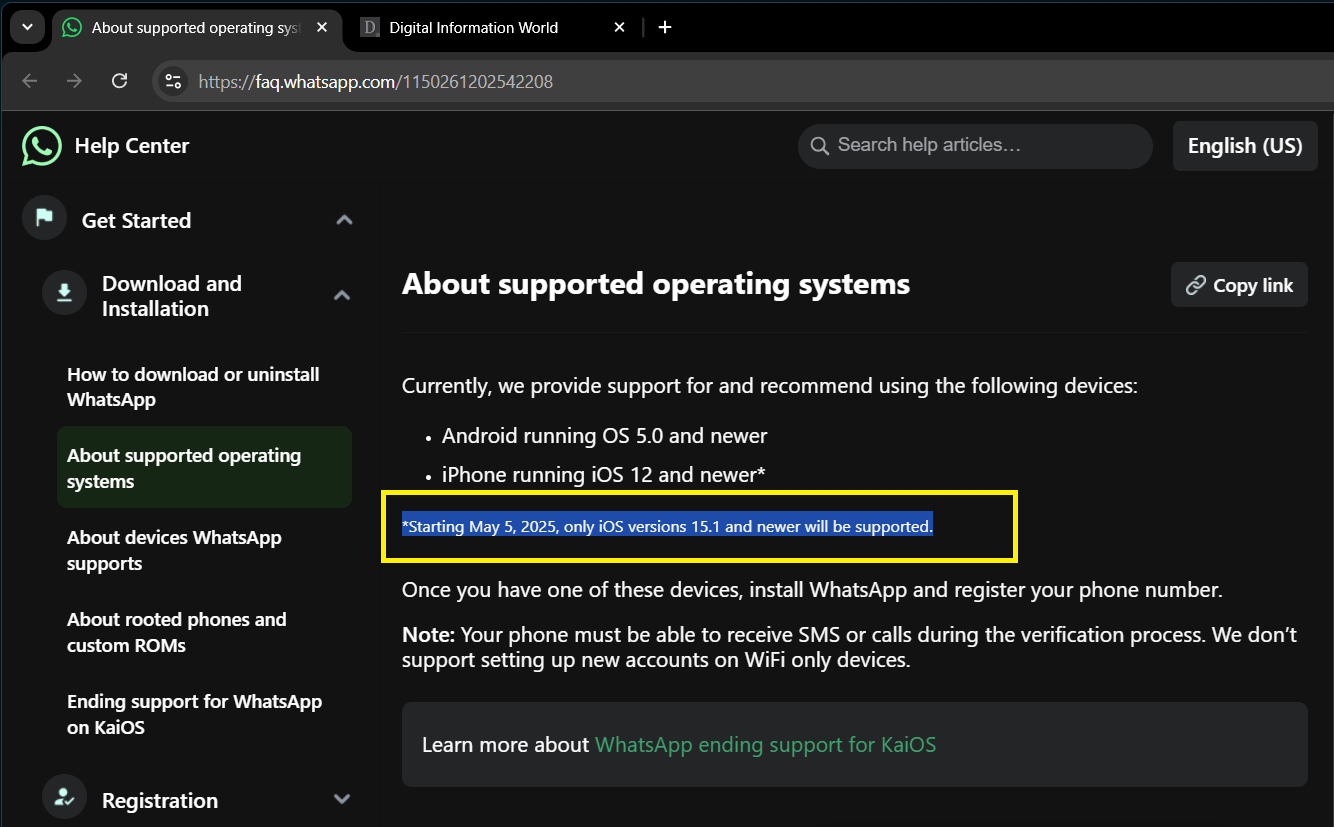The width and height of the screenshot is (1334, 827).
Task: Click the Registration section icon
Action: (64, 797)
